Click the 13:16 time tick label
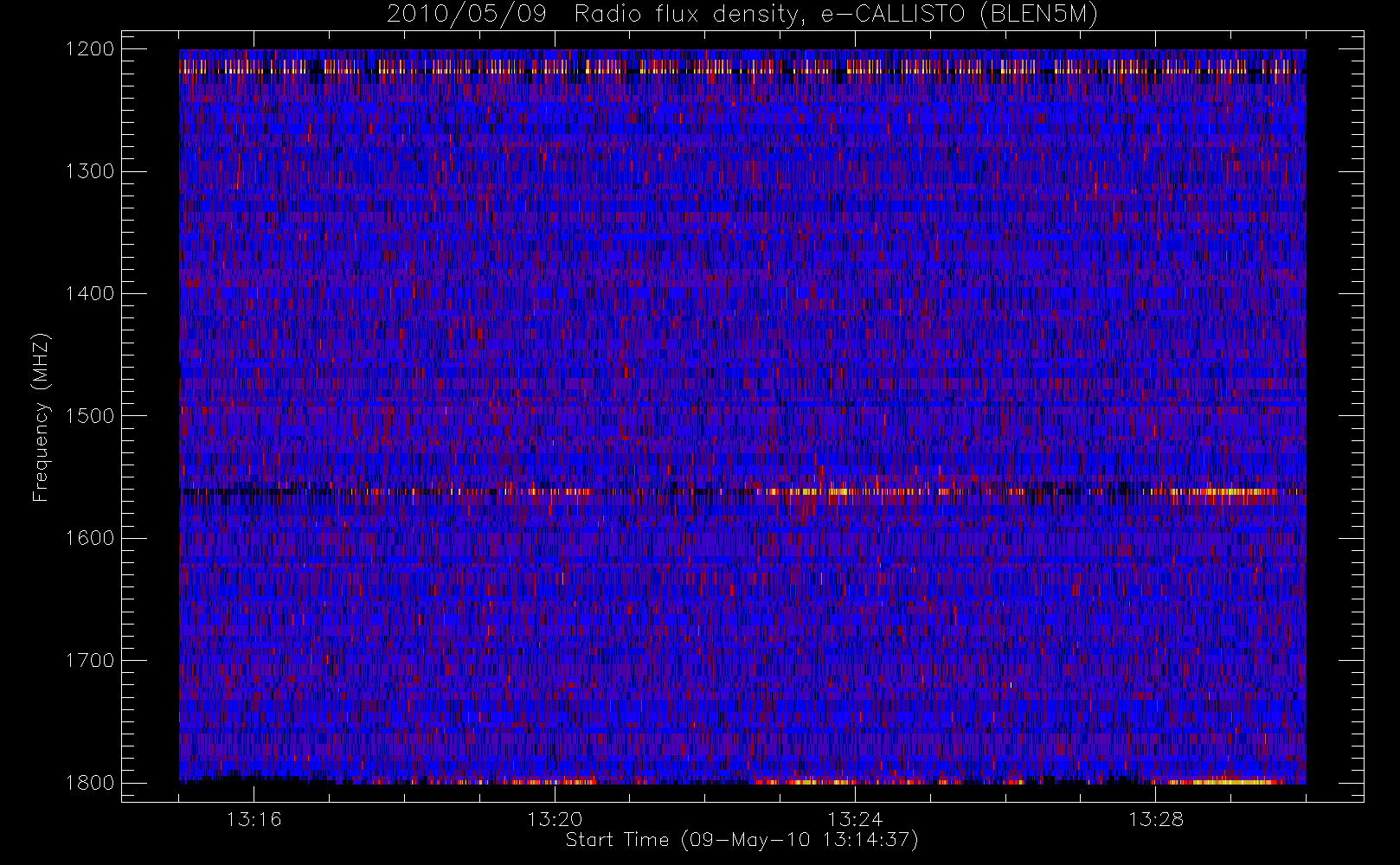 click(254, 819)
